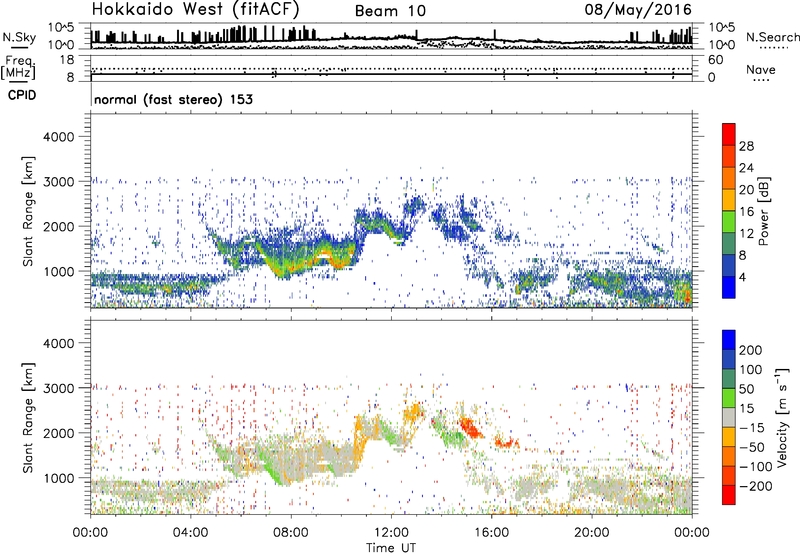Viewport: 800px width, 554px height.
Task: Click the '60' Nave axis tick label
Action: tap(716, 60)
